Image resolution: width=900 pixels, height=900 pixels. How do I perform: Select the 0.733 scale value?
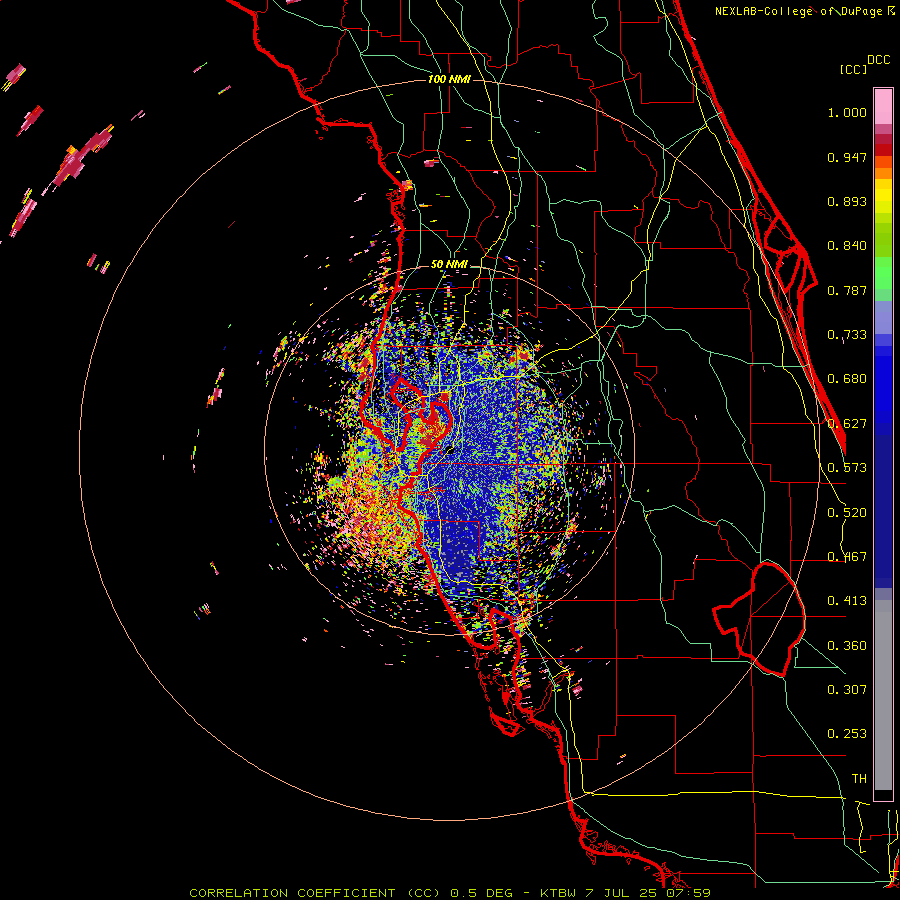pyautogui.click(x=847, y=335)
